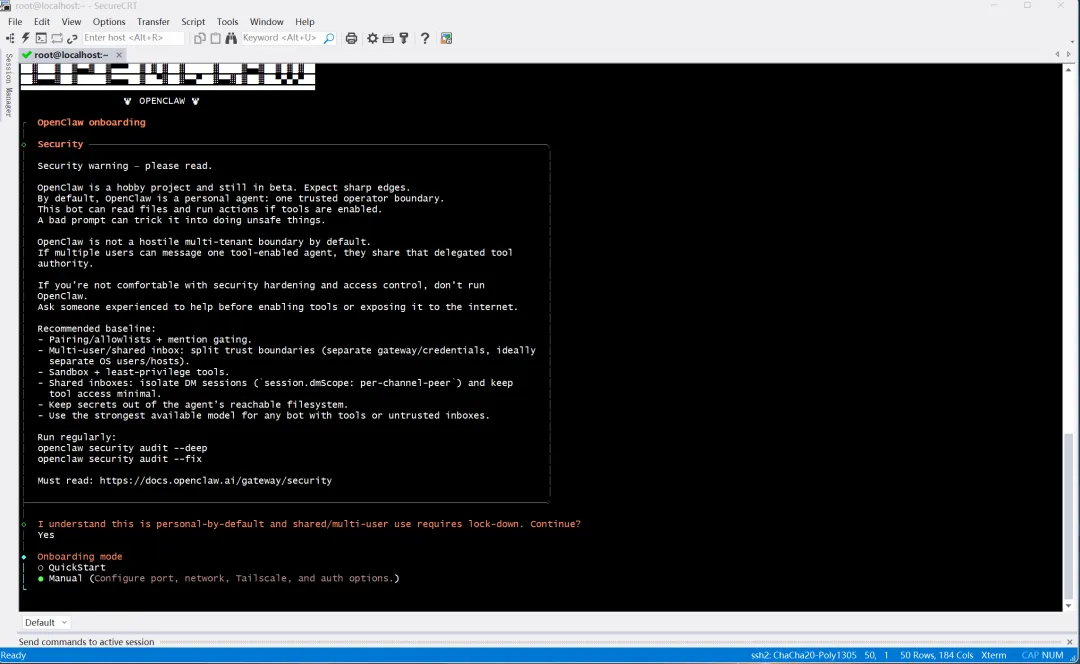Click the 50 Rows, 184 Cols status text

pyautogui.click(x=937, y=655)
